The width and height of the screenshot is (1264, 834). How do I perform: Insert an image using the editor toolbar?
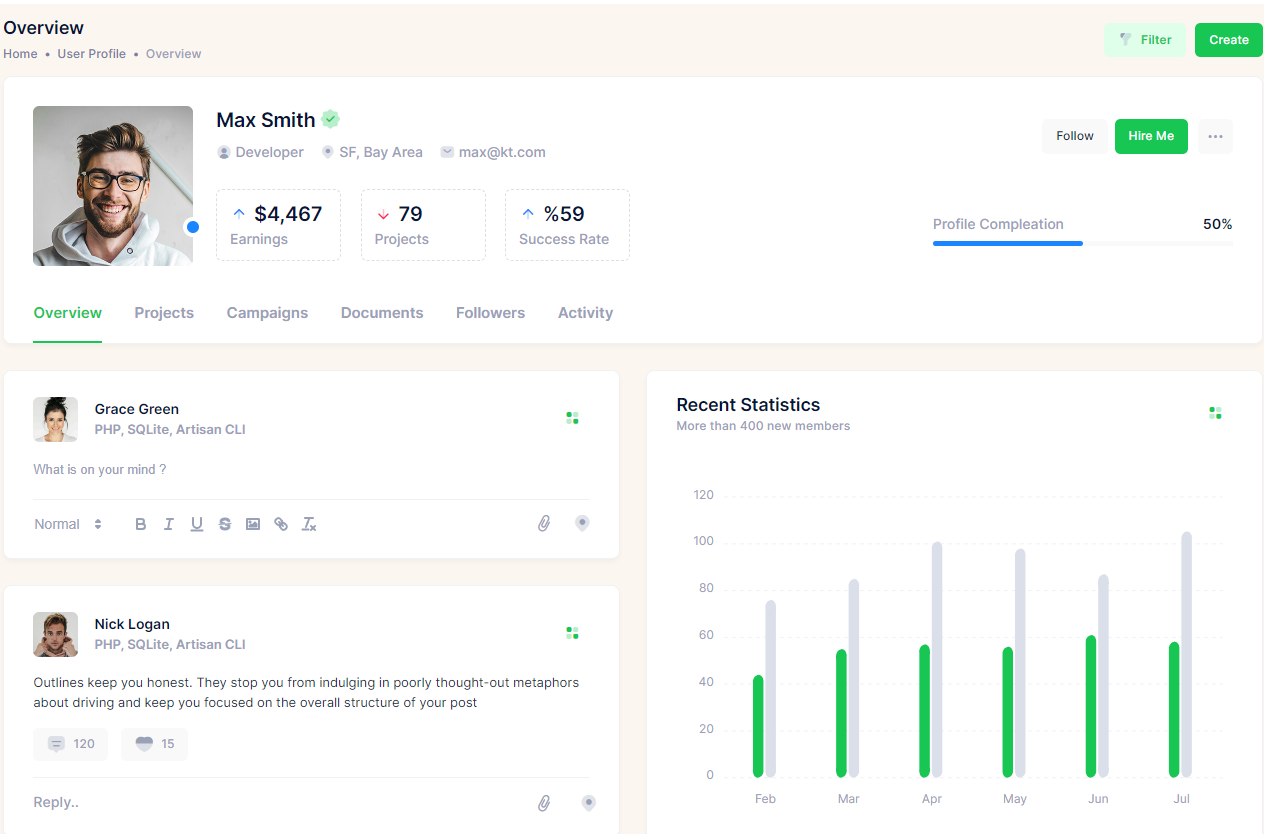pyautogui.click(x=253, y=524)
